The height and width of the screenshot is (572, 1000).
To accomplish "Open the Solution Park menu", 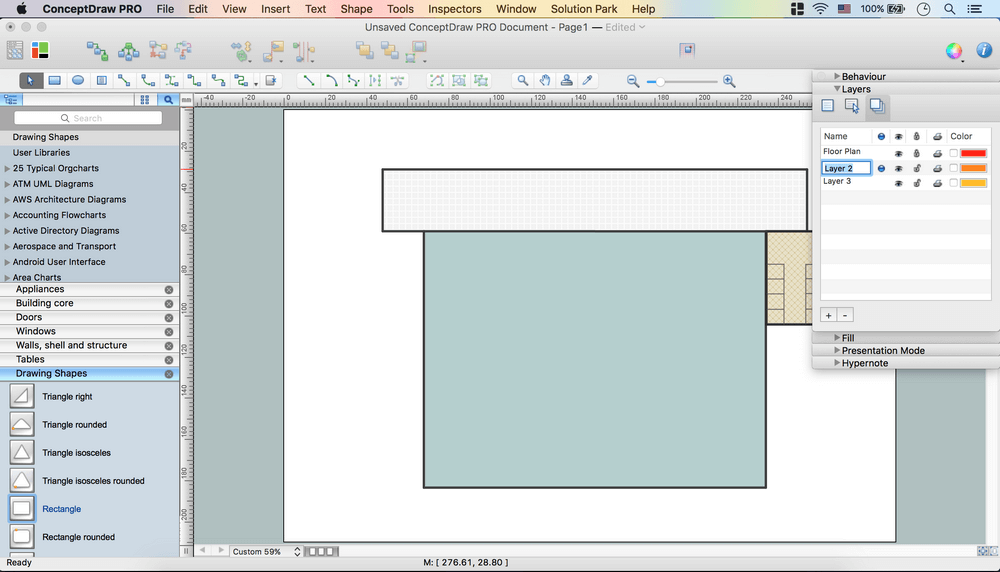I will coord(584,9).
